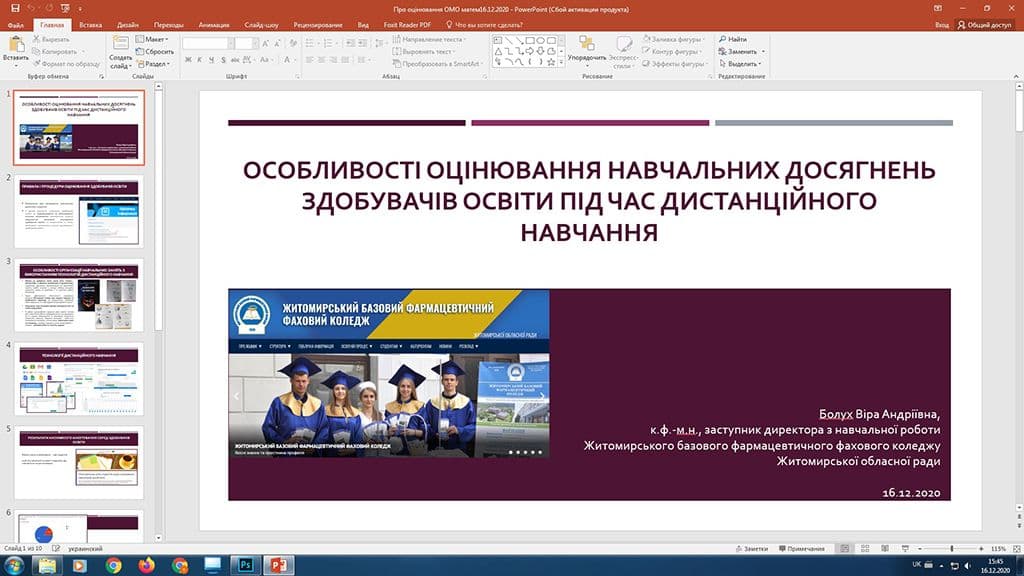Click Reset (Сбросить) slide button

pyautogui.click(x=155, y=52)
